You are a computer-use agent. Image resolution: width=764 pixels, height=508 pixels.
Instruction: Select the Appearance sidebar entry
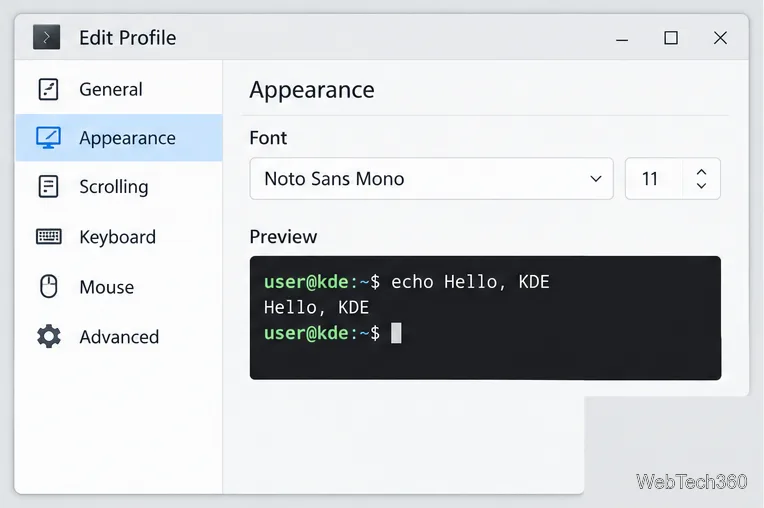pyautogui.click(x=119, y=138)
